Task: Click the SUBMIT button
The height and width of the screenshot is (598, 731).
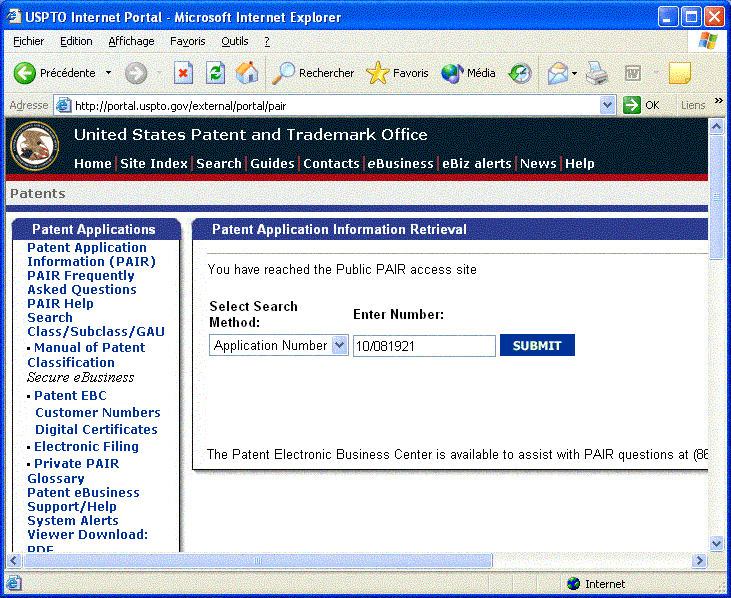Action: click(537, 345)
